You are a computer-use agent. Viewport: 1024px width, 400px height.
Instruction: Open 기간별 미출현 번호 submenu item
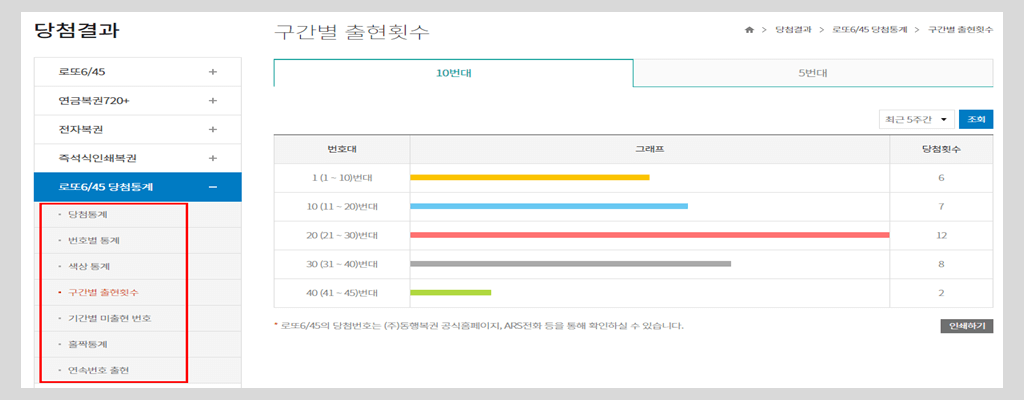click(x=110, y=318)
